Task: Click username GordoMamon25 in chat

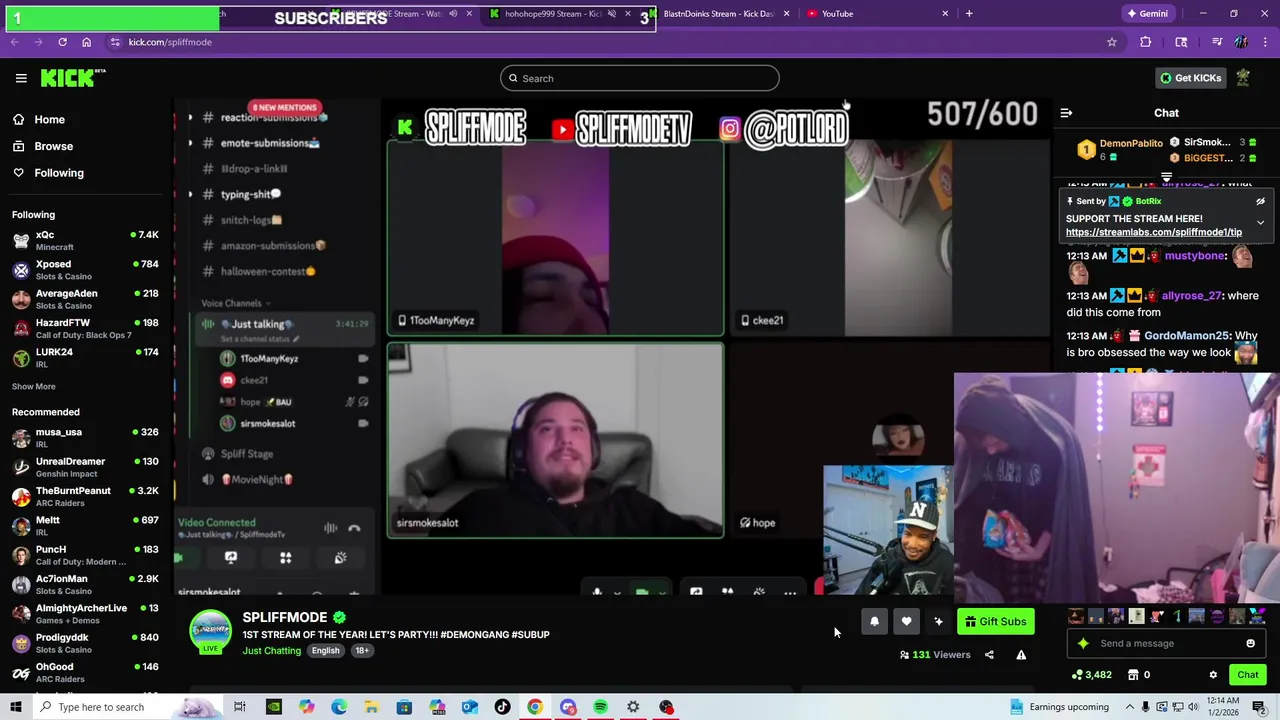Action: (1187, 336)
